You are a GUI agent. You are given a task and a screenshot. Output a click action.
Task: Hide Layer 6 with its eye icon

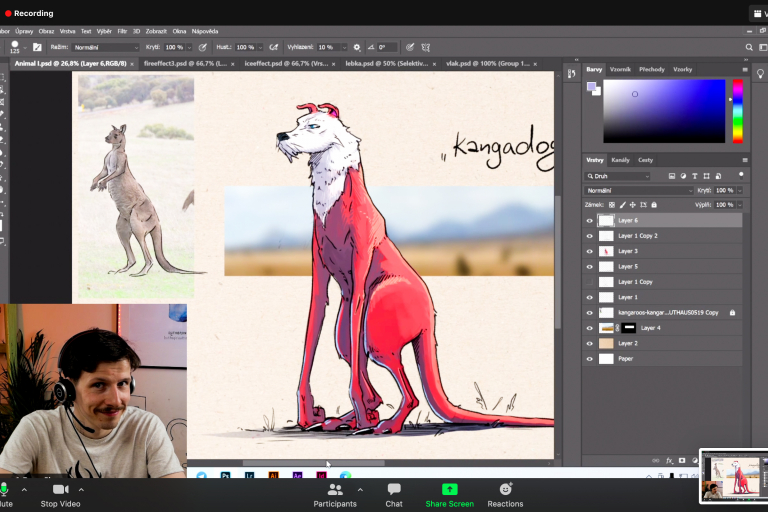point(590,221)
